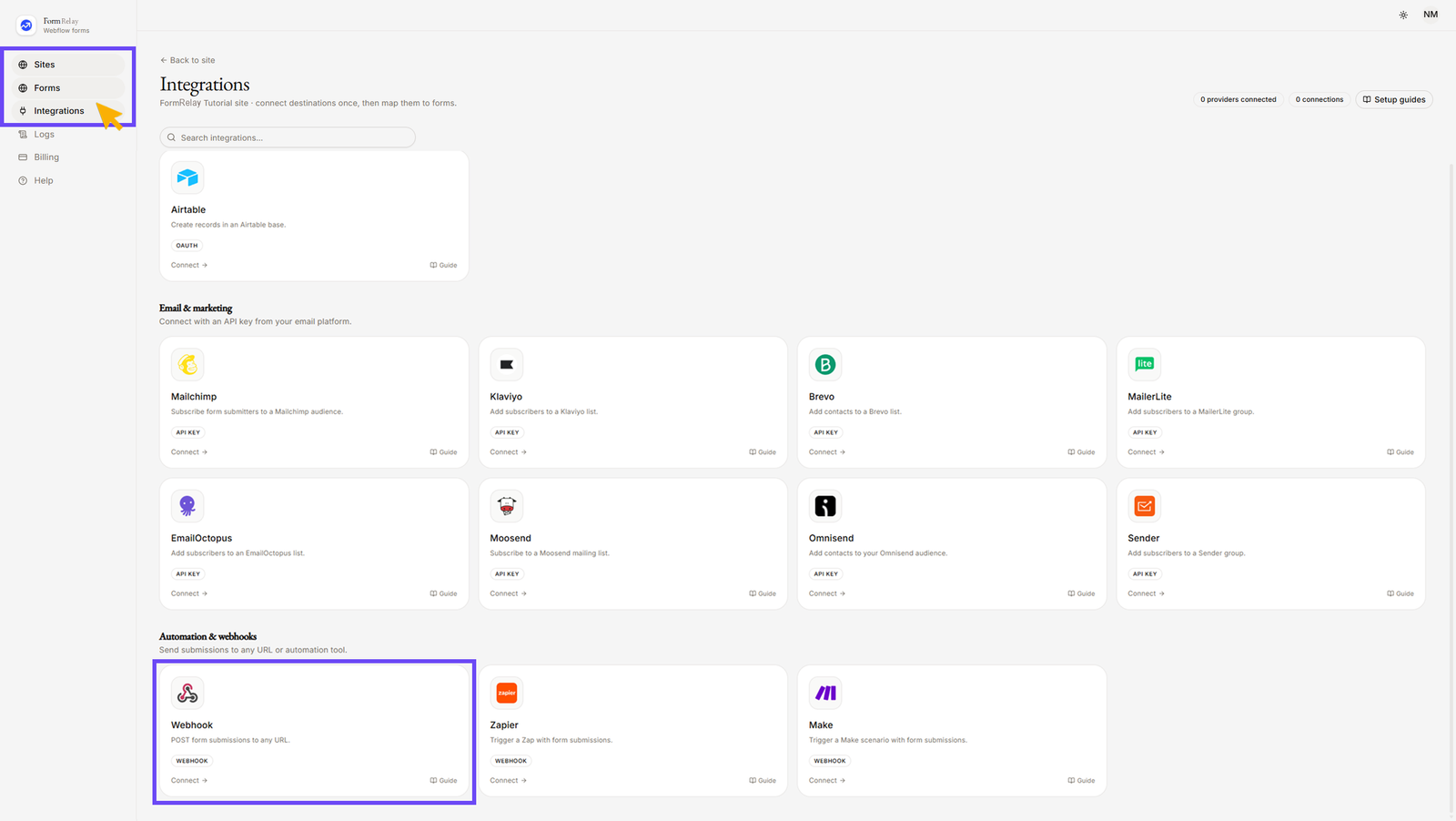Connect the Make integration
Screen dimensions: 1456x821
[827, 781]
